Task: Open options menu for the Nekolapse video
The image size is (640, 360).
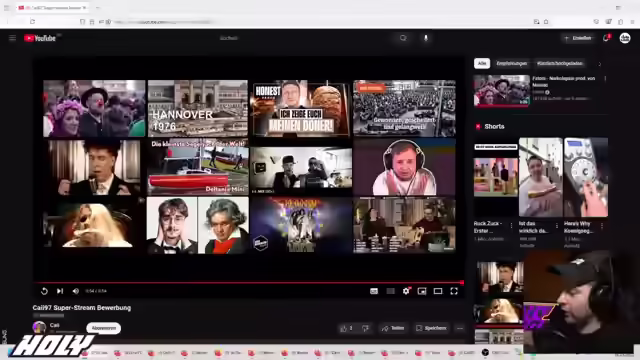Action: [x=605, y=78]
